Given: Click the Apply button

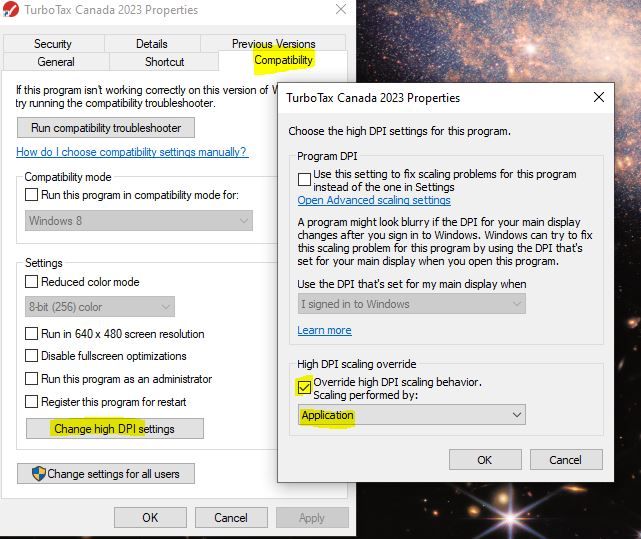Looking at the screenshot, I should pos(312,518).
